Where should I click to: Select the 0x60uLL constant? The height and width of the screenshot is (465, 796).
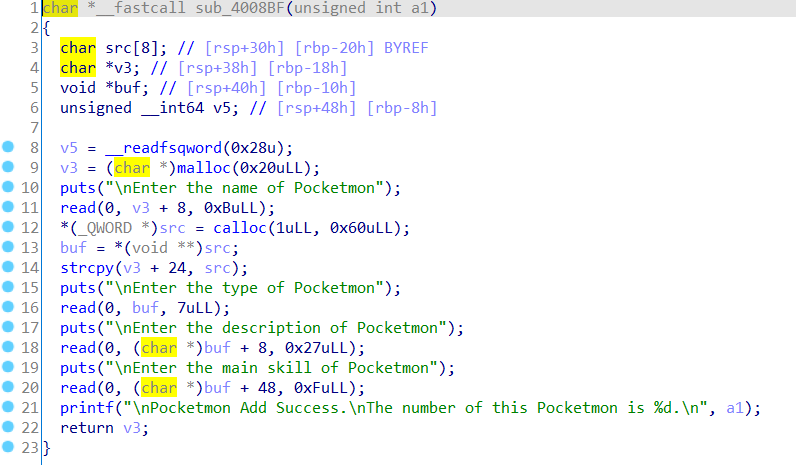pyautogui.click(x=361, y=228)
